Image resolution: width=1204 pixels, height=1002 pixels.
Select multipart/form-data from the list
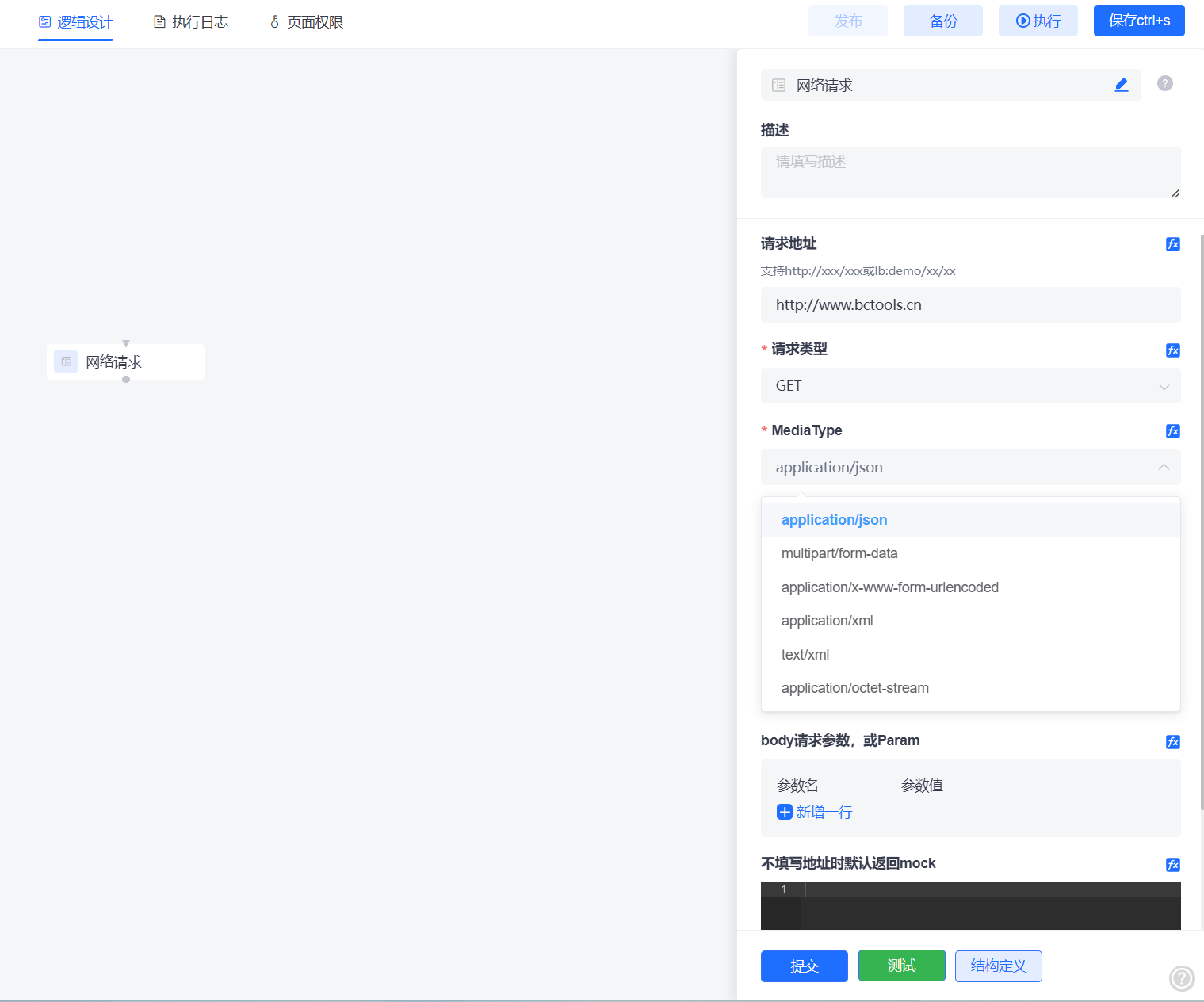[x=839, y=553]
